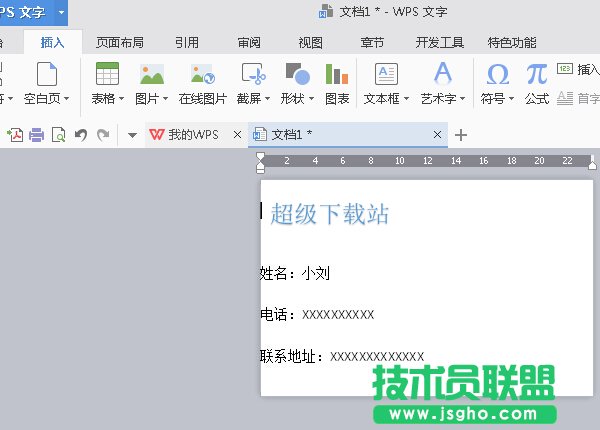Open Online Pictures (在线图片)

(x=202, y=75)
